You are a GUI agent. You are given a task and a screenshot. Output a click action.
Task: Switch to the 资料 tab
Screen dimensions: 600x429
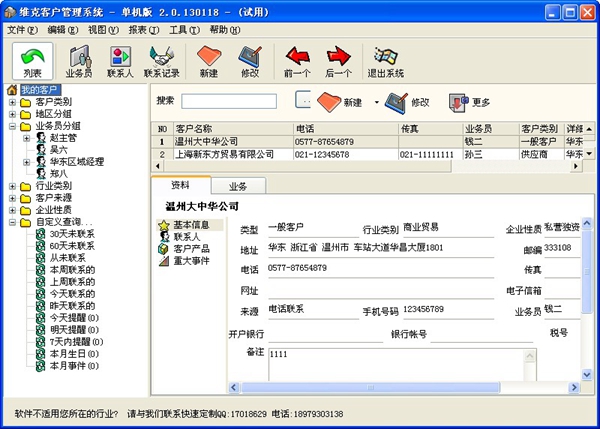point(180,185)
